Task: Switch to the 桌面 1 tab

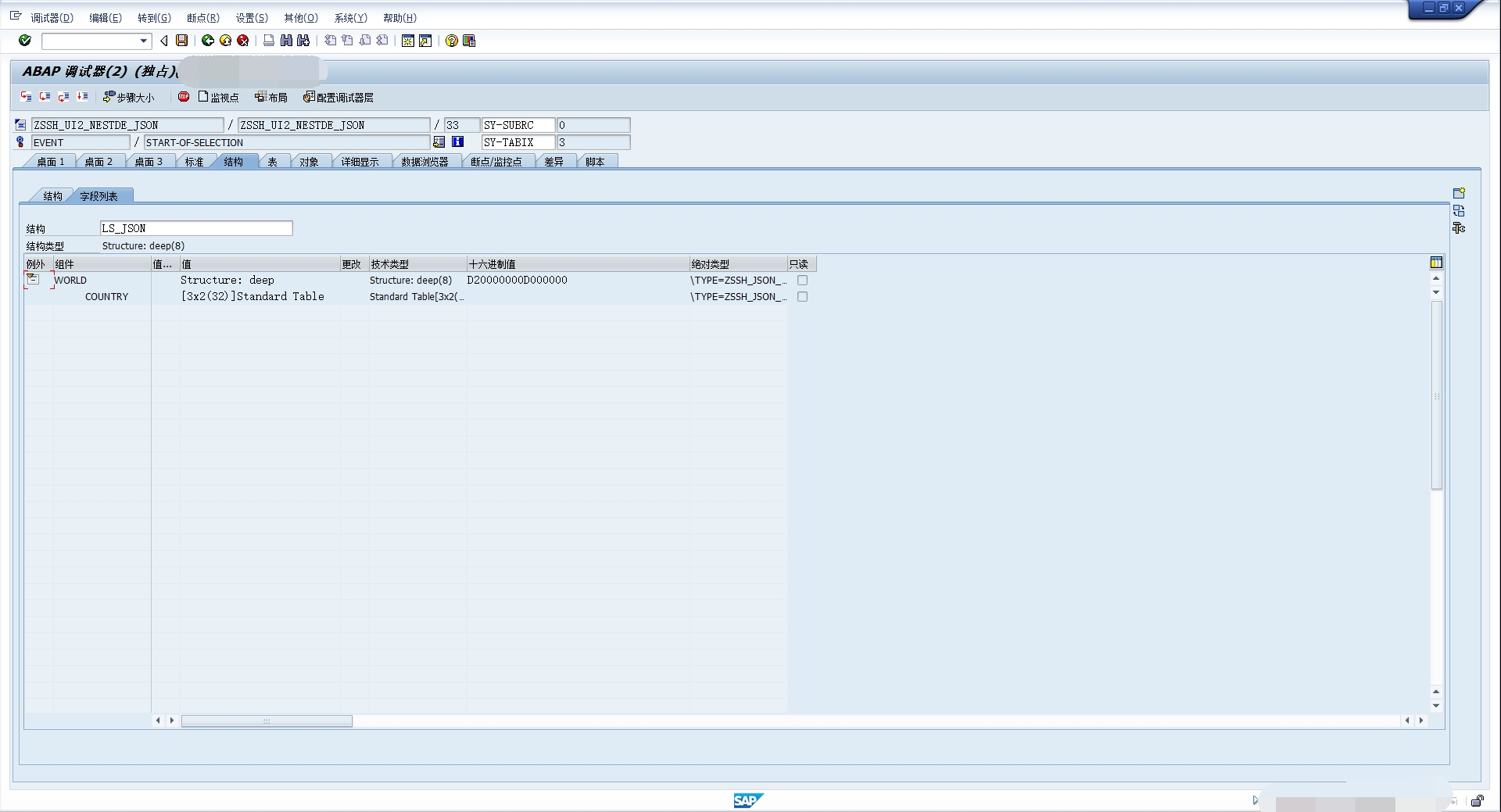Action: point(51,162)
